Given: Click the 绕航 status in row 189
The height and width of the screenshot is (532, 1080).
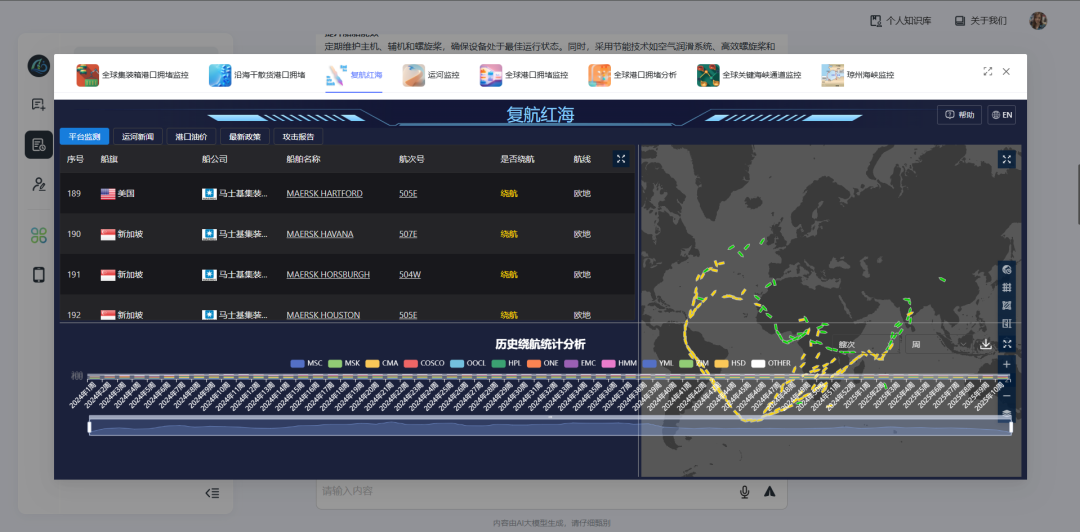Looking at the screenshot, I should click(509, 194).
